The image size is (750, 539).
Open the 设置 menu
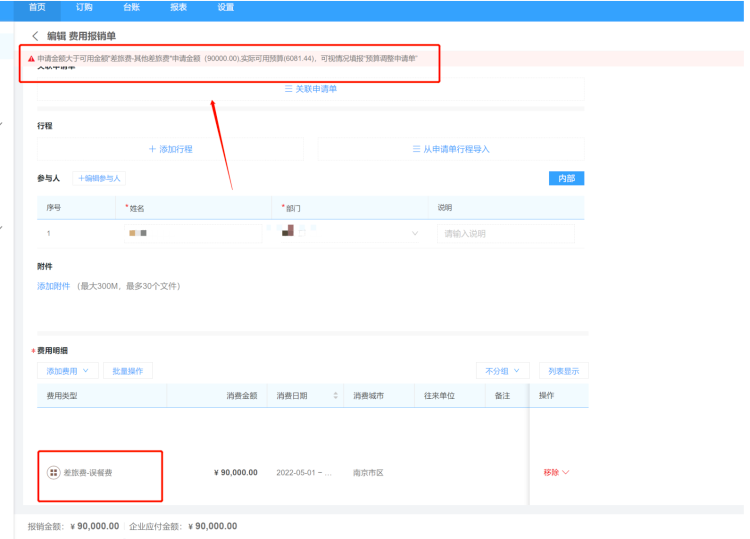pyautogui.click(x=226, y=7)
